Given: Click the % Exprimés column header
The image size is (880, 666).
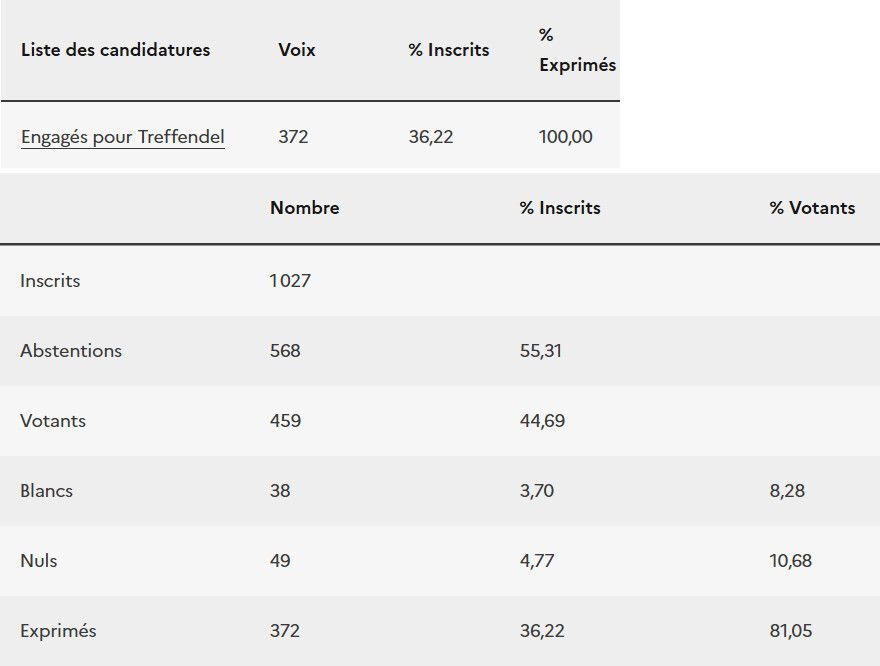Looking at the screenshot, I should 577,50.
